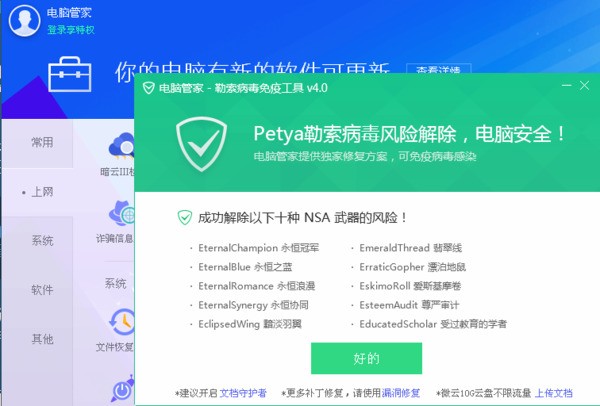The width and height of the screenshot is (600, 406).
Task: Click the 上传文档 upload link
Action: coord(553,393)
